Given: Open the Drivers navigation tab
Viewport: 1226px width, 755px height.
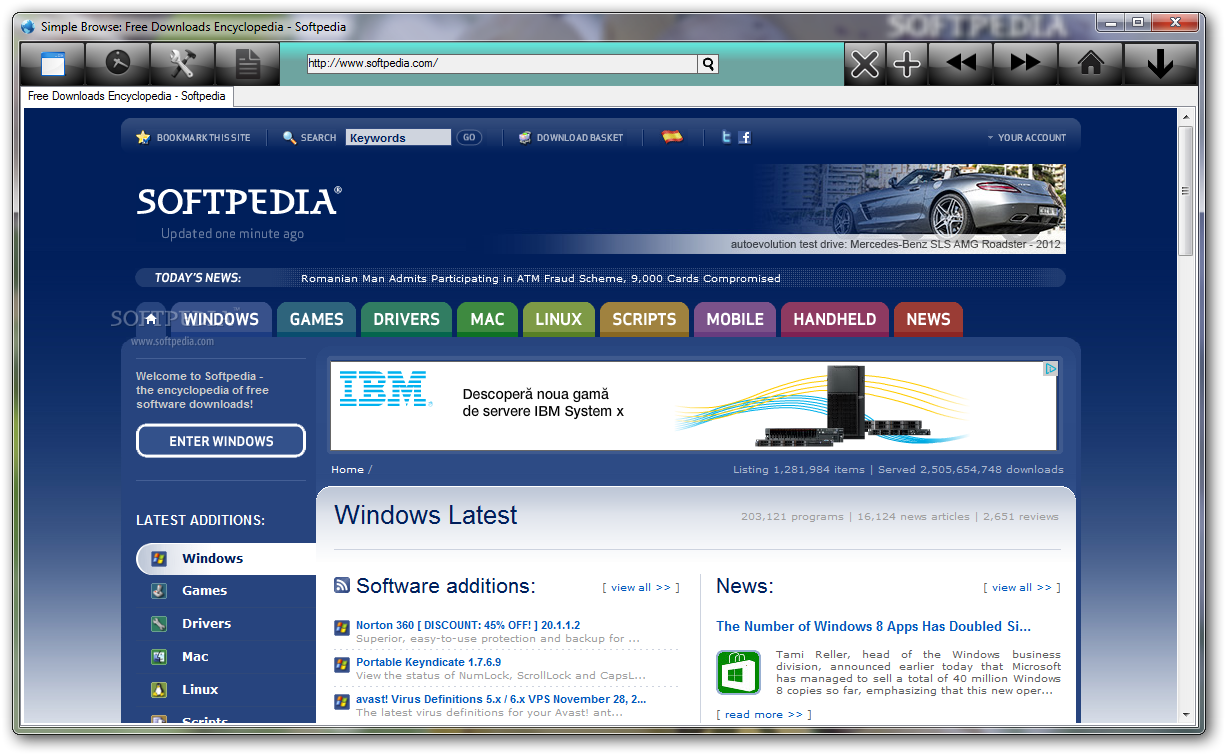Looking at the screenshot, I should click(x=406, y=319).
